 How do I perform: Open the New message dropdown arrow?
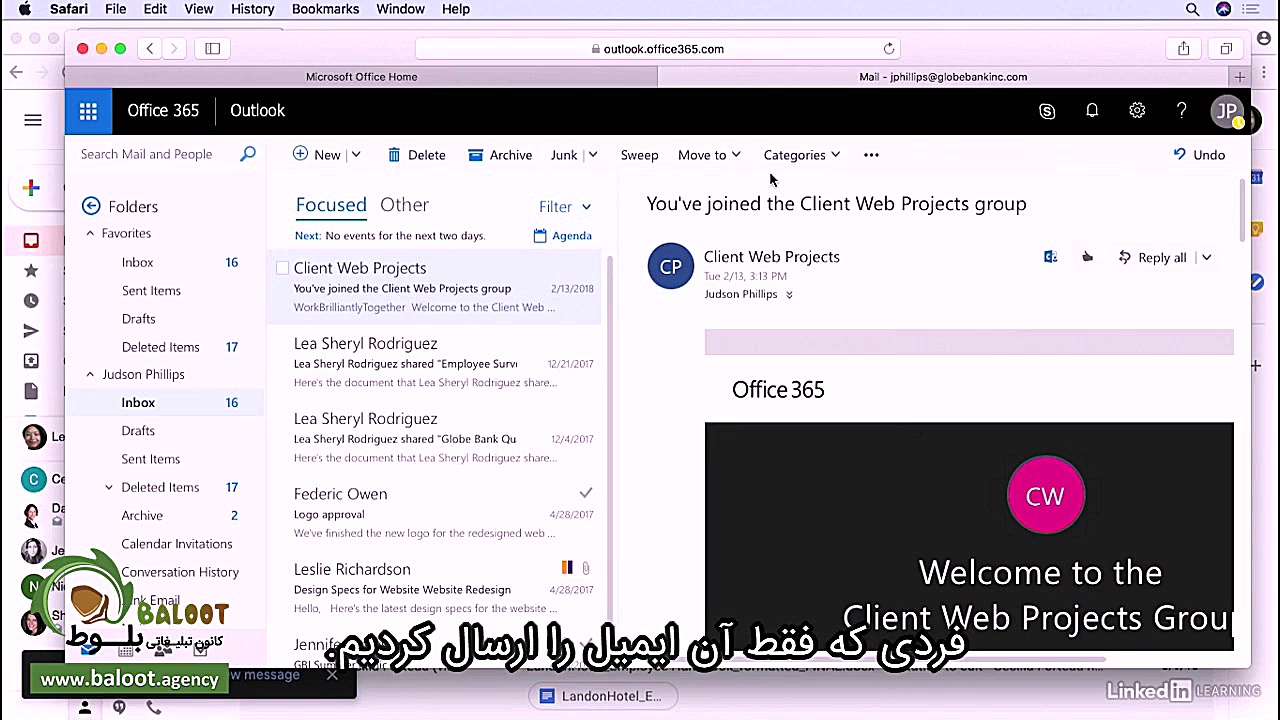pos(356,155)
